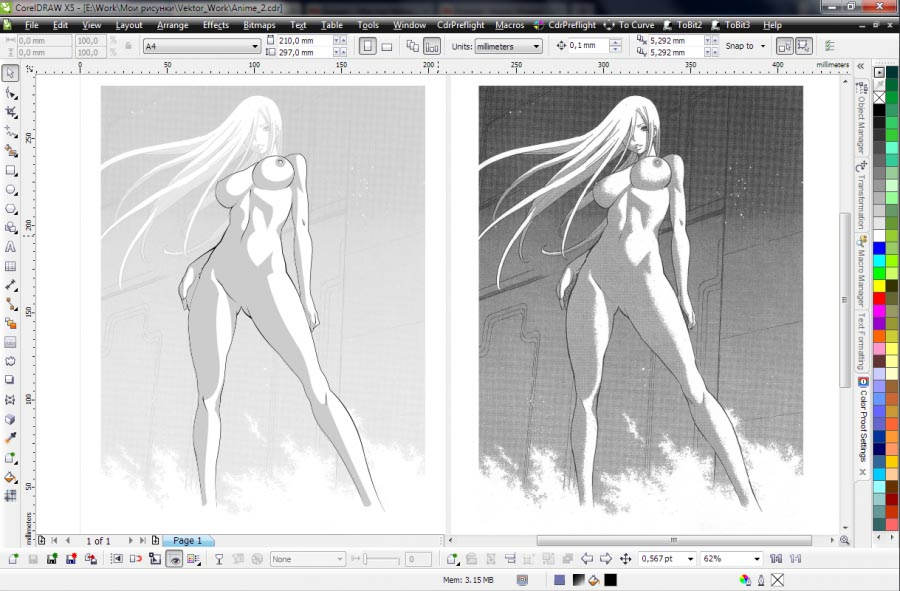Select the Extrude tool
Image resolution: width=900 pixels, height=591 pixels.
tap(10, 419)
